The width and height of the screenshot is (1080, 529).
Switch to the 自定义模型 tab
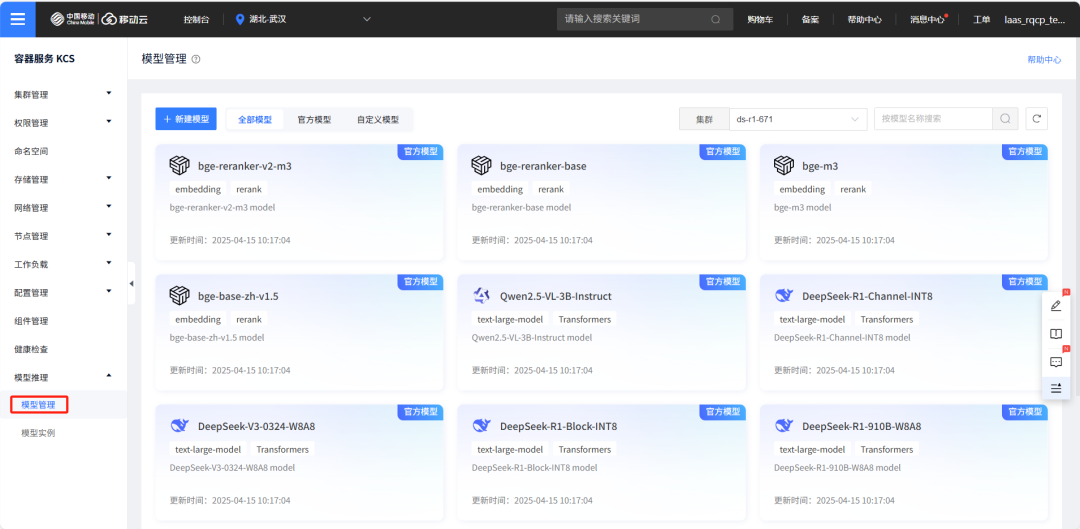[x=377, y=119]
